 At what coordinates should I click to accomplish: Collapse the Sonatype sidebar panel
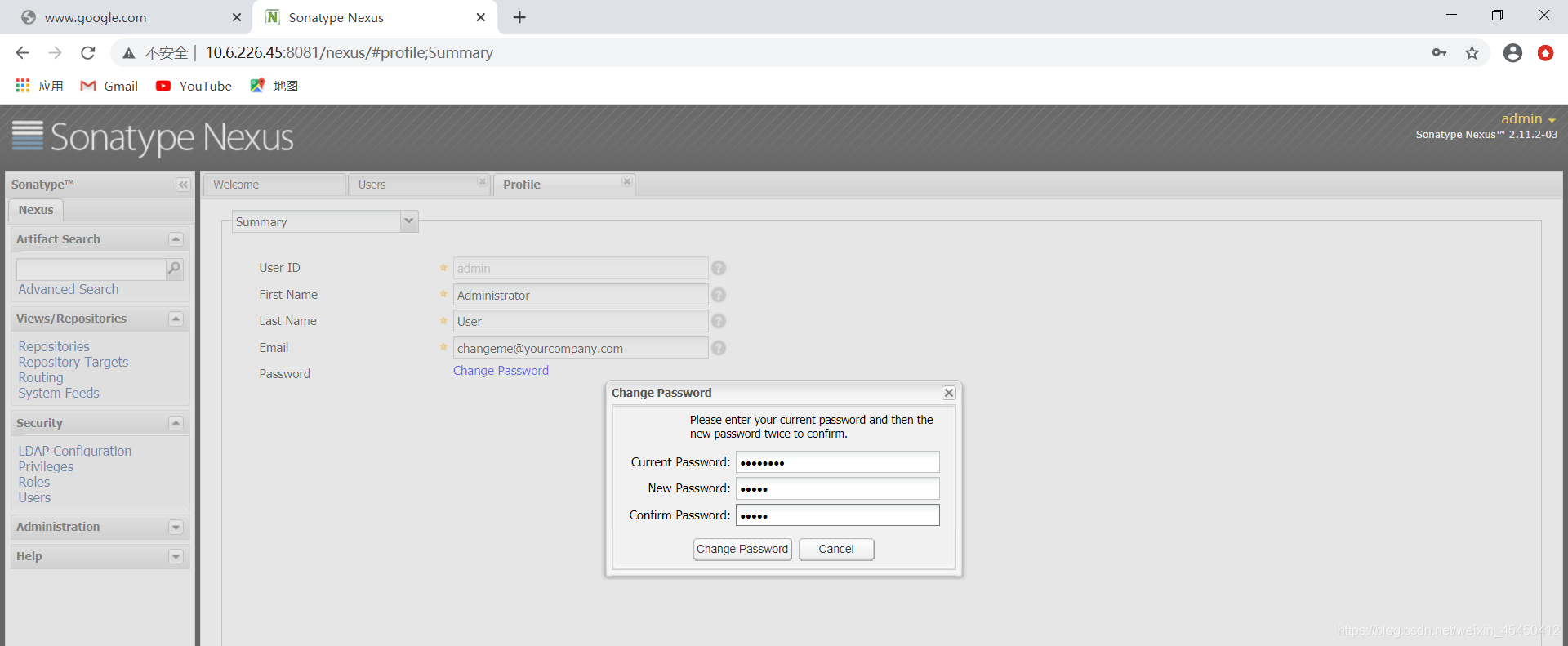point(183,185)
